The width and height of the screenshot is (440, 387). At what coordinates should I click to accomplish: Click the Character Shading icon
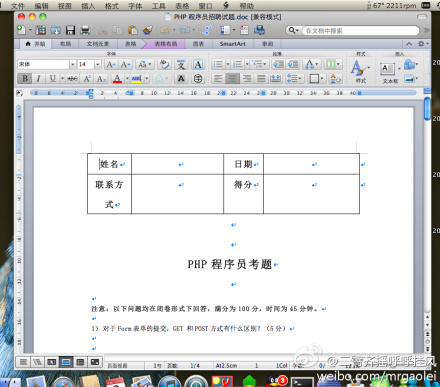(181, 79)
